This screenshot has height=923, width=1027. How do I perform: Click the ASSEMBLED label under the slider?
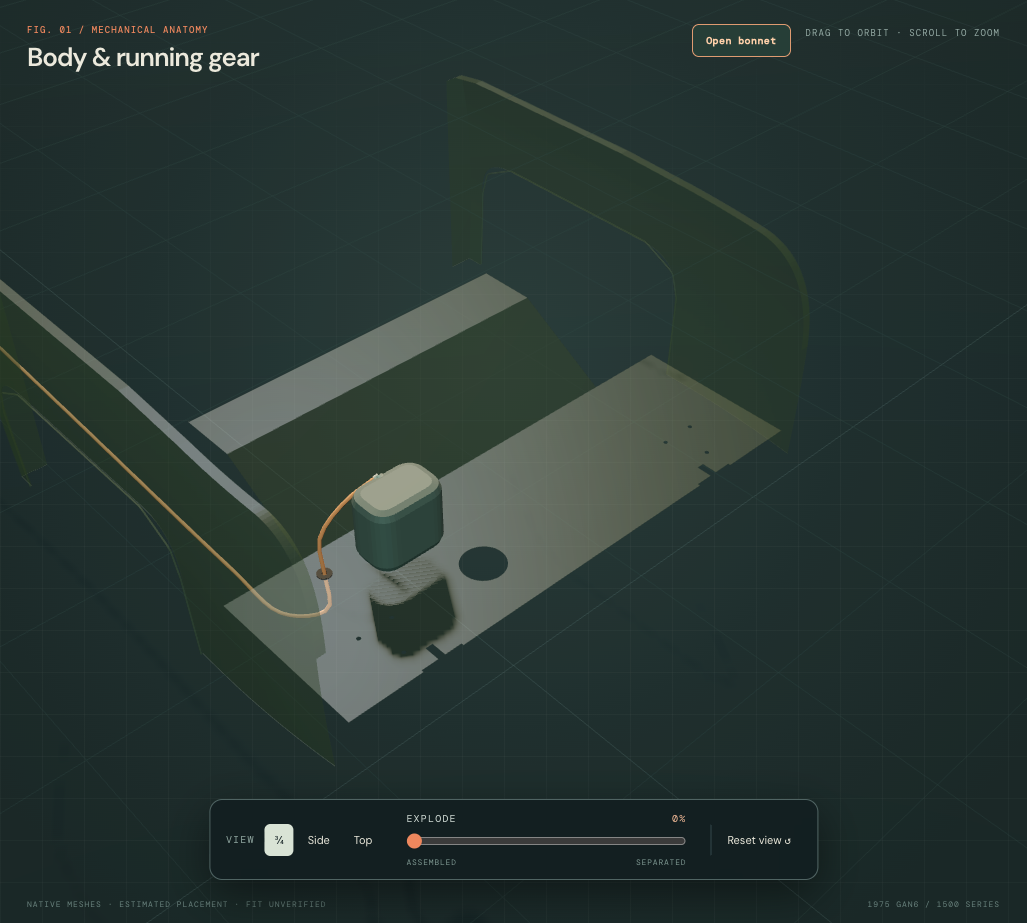coord(431,862)
